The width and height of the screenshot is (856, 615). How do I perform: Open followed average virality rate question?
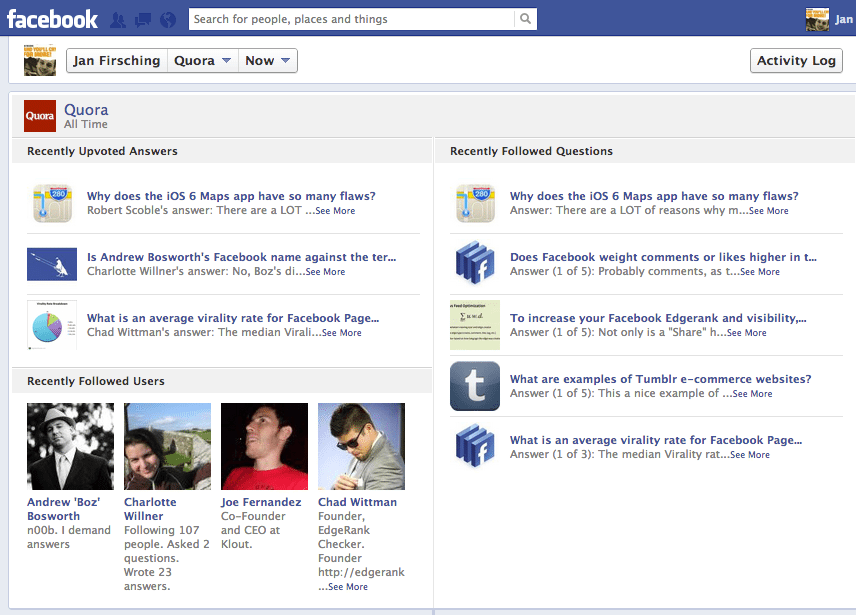click(x=656, y=440)
